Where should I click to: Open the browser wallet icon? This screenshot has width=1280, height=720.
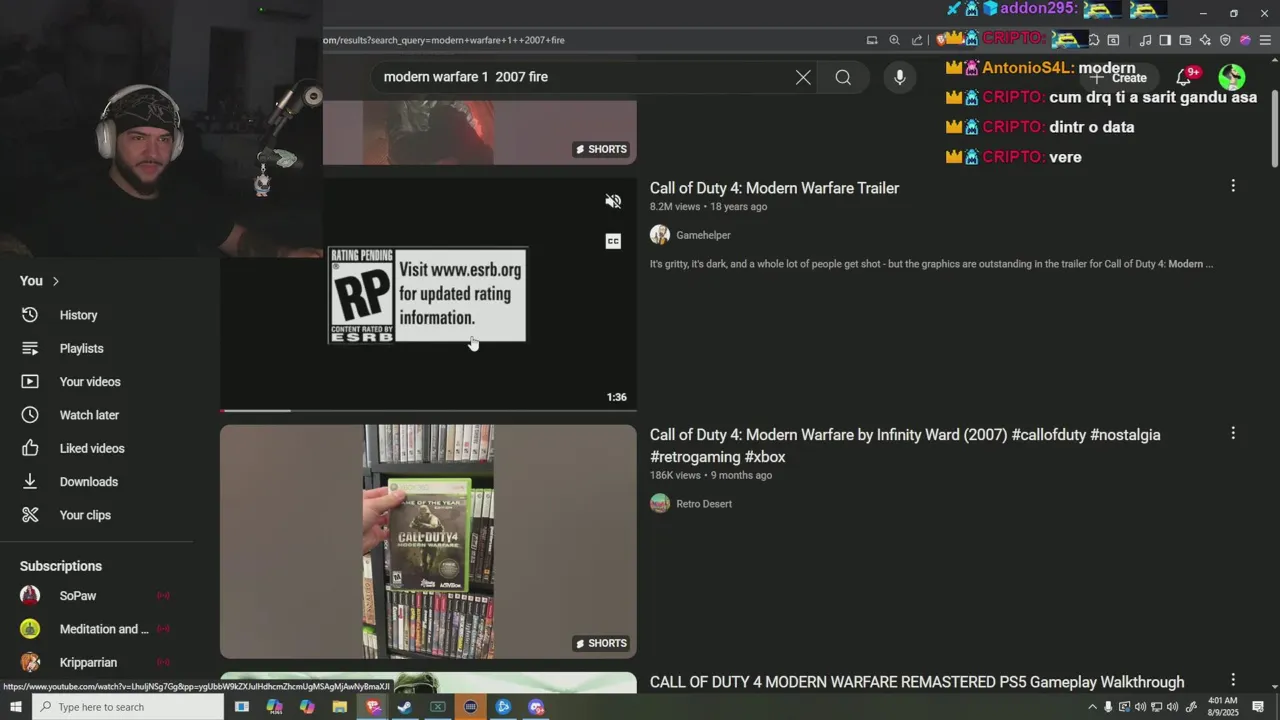point(1185,40)
